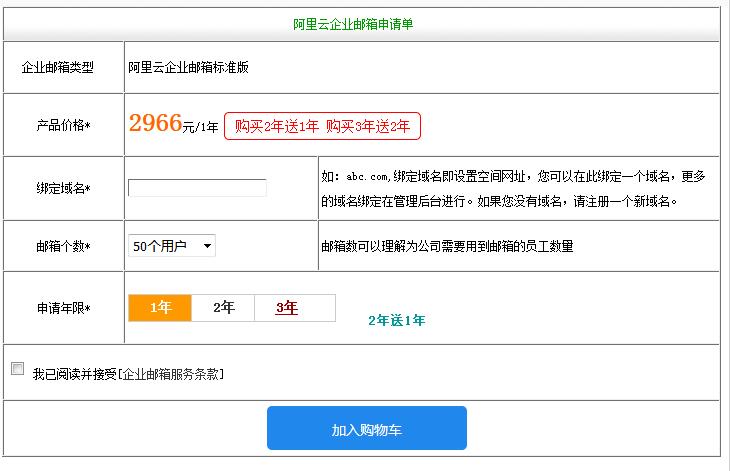Image resolution: width=730 pixels, height=471 pixels.
Task: Open the 50个用户 mailbox count dropdown
Action: tap(172, 246)
